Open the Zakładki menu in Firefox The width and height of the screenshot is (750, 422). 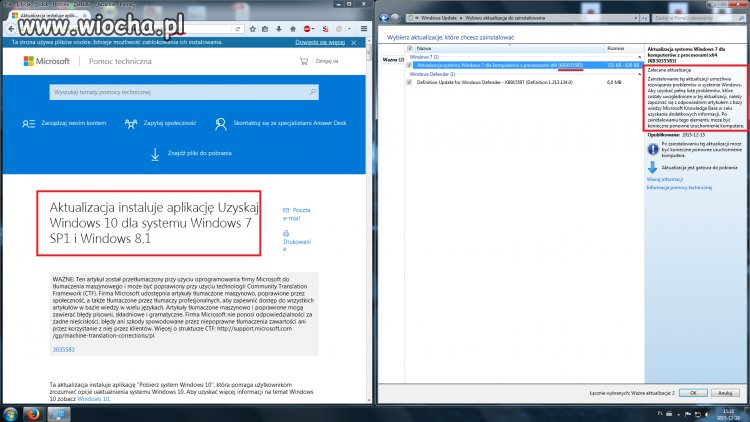(81, 4)
